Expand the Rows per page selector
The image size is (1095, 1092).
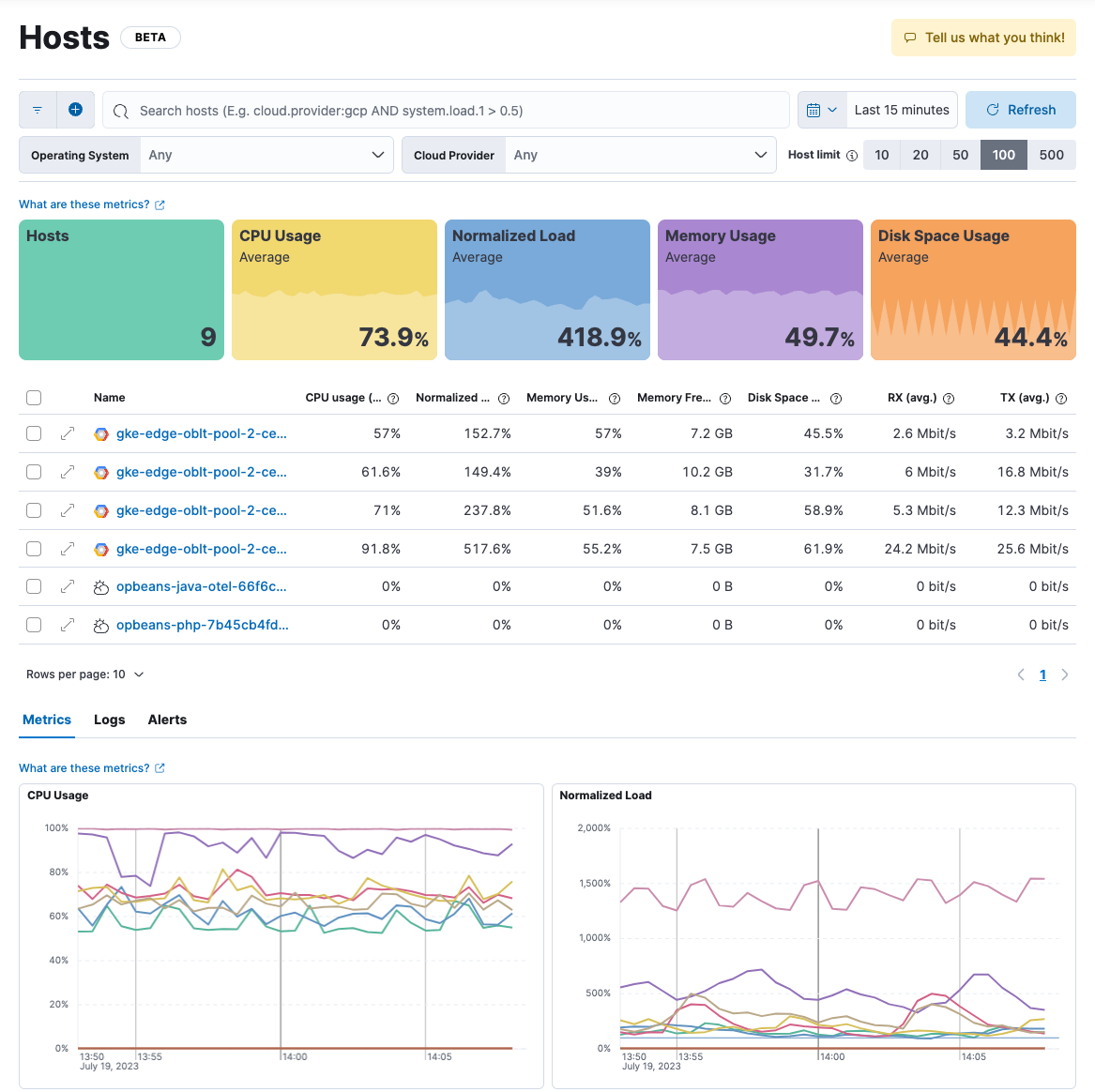tap(85, 674)
